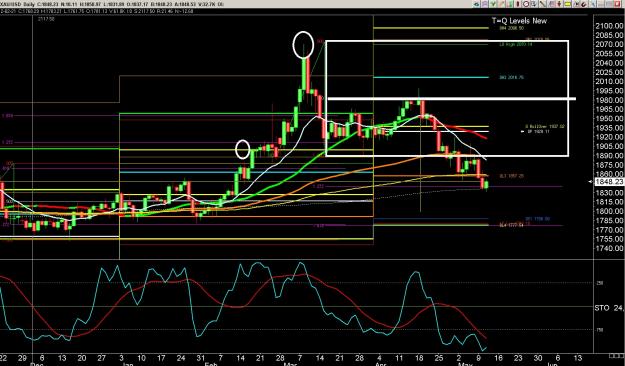Click the 25 date on time axis

pos(439,358)
